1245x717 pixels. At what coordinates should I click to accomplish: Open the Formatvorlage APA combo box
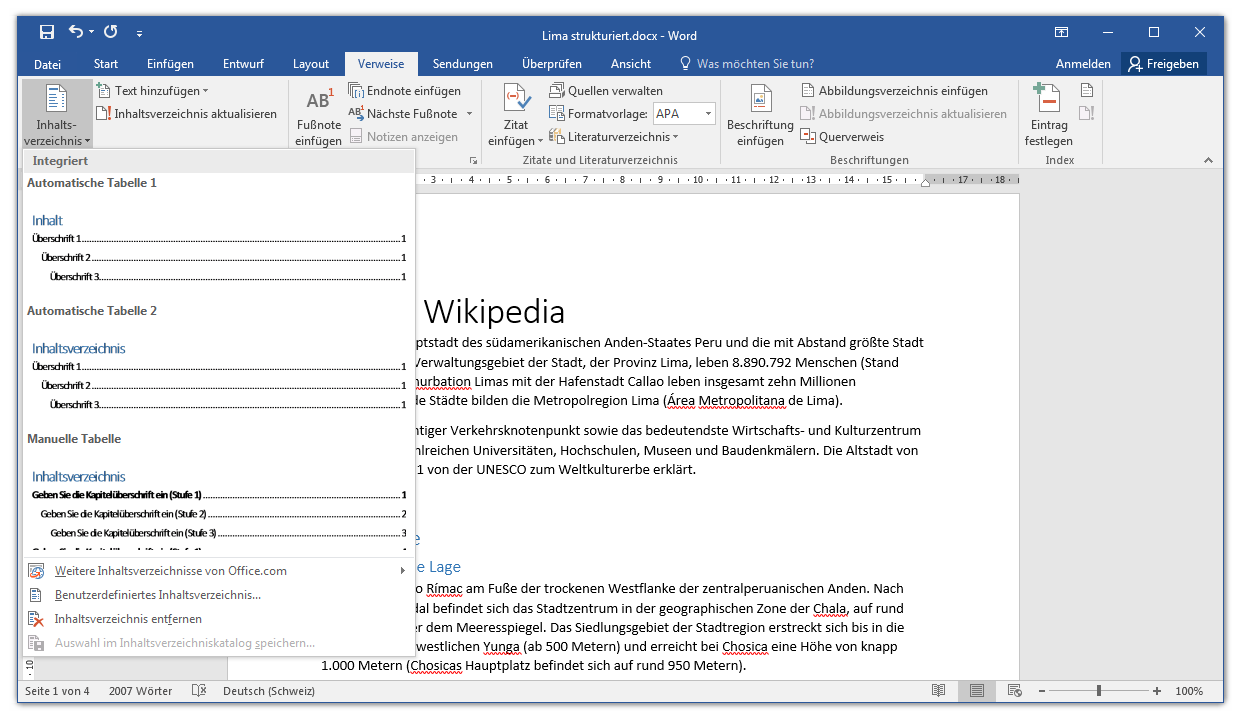(684, 114)
